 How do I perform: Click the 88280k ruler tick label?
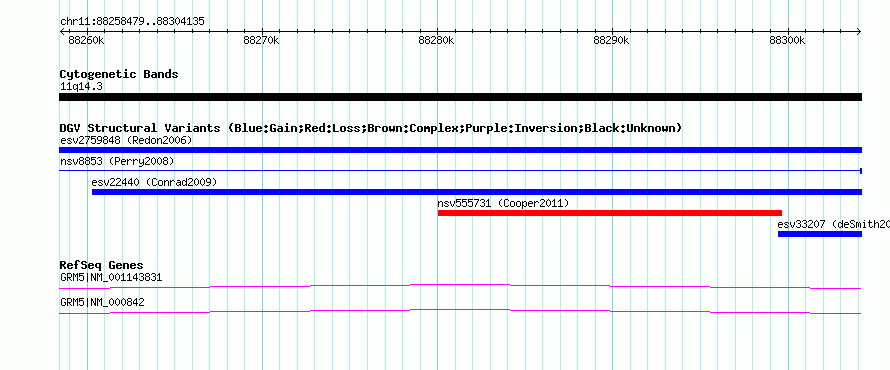click(x=437, y=41)
